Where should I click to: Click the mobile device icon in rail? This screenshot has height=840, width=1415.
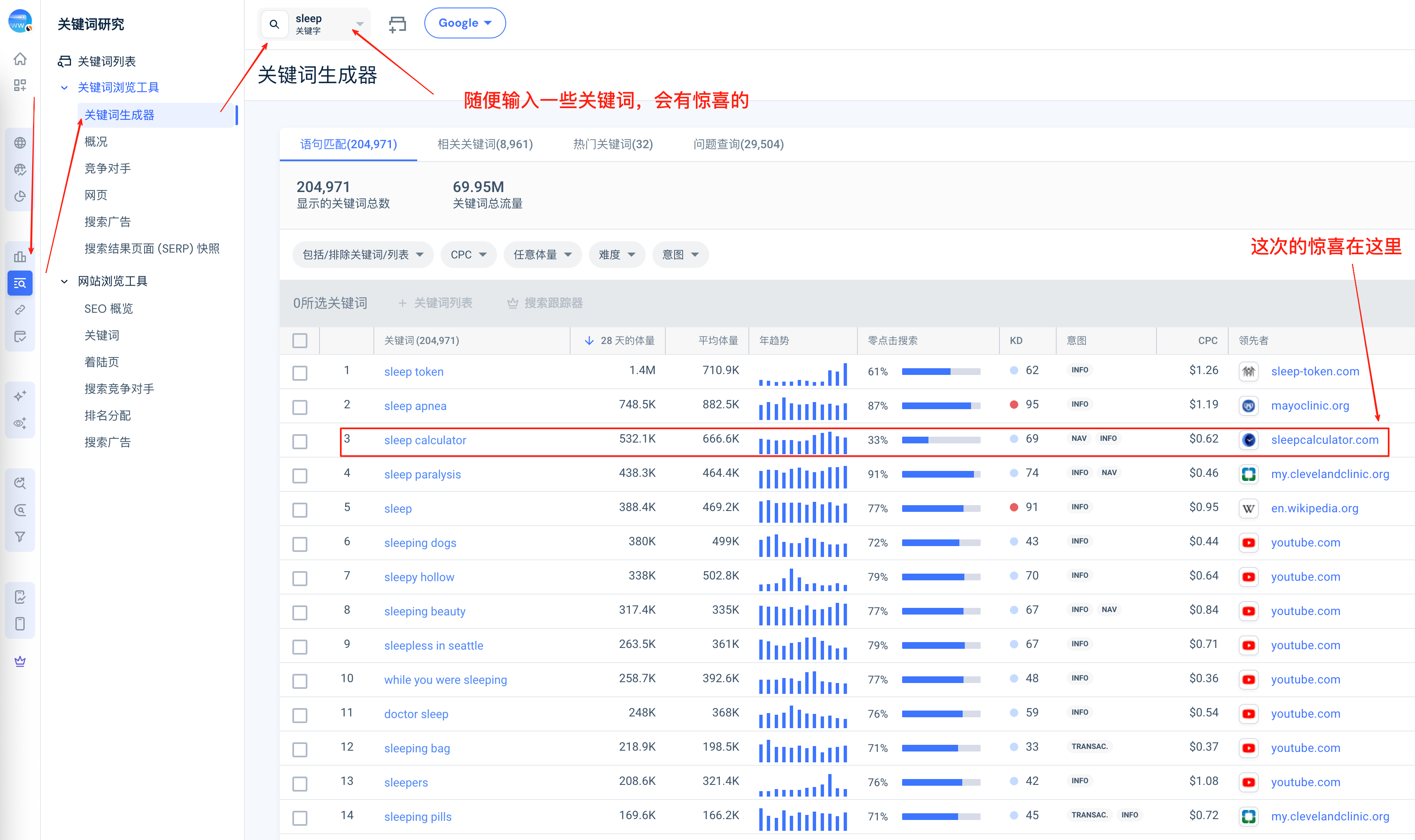point(20,624)
